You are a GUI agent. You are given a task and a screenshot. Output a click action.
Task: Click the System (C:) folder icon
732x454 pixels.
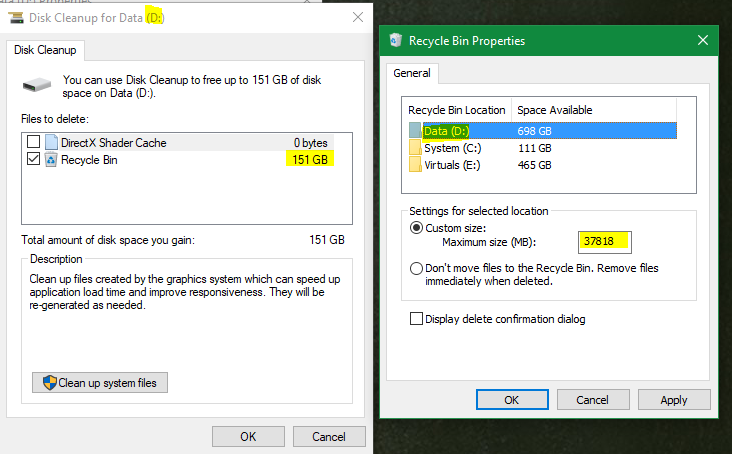415,148
